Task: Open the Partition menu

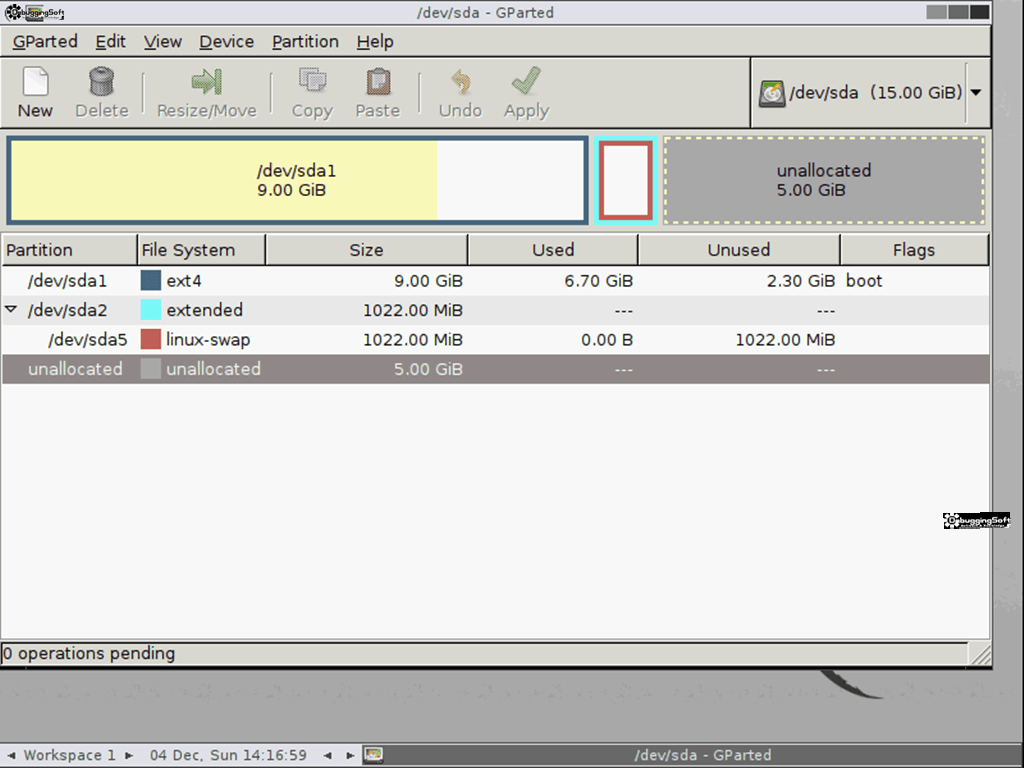Action: [x=305, y=42]
